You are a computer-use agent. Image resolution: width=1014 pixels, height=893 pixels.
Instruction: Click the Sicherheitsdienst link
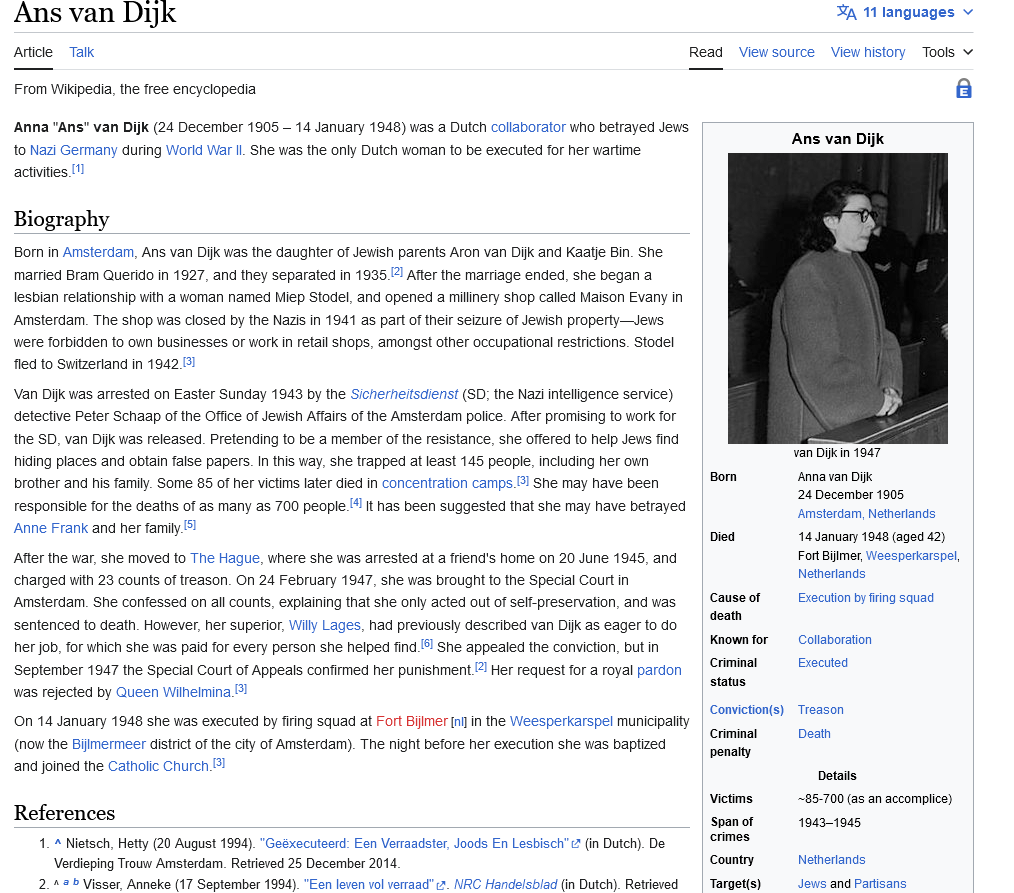click(404, 394)
